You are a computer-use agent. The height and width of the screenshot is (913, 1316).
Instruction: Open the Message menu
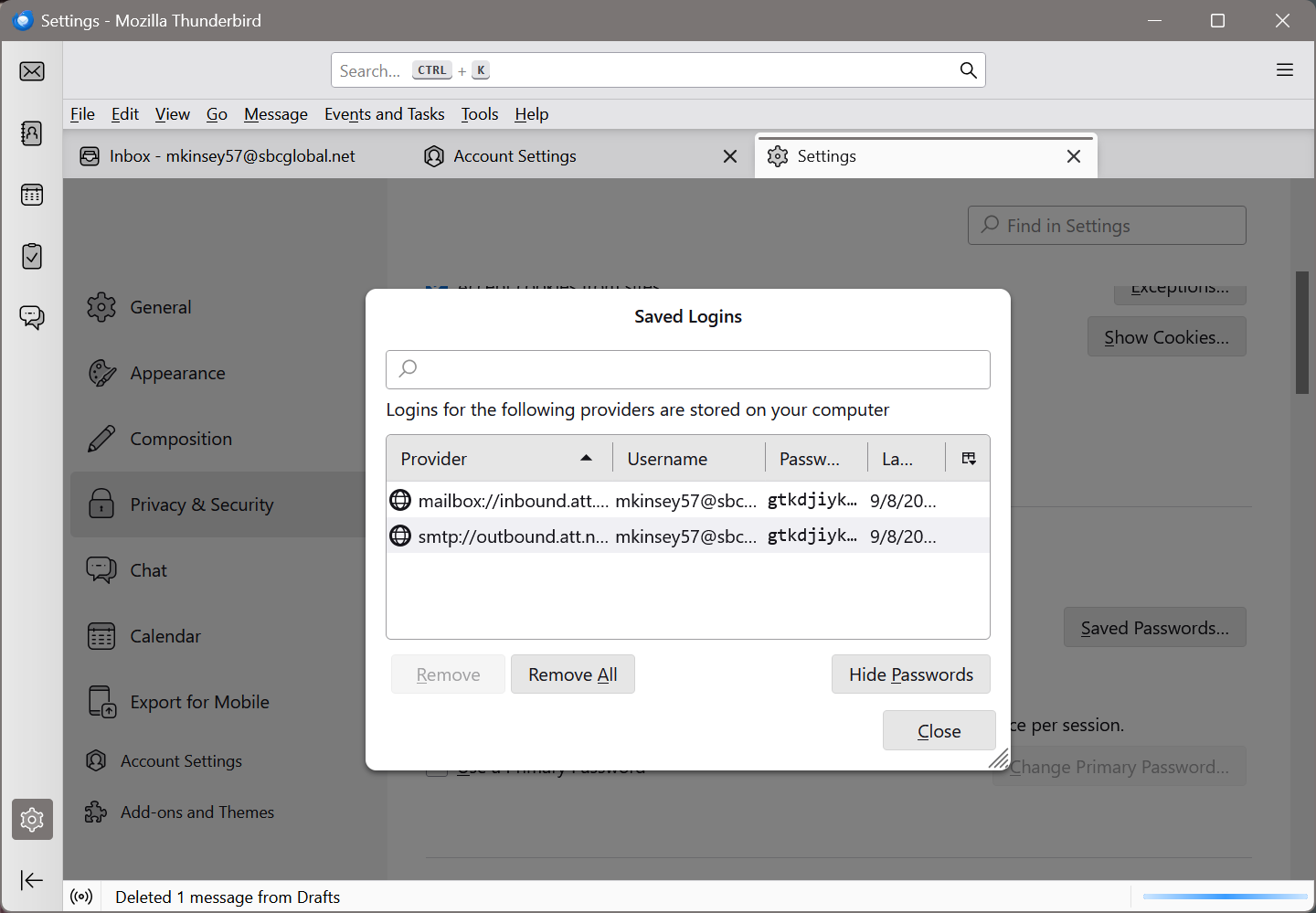(276, 114)
